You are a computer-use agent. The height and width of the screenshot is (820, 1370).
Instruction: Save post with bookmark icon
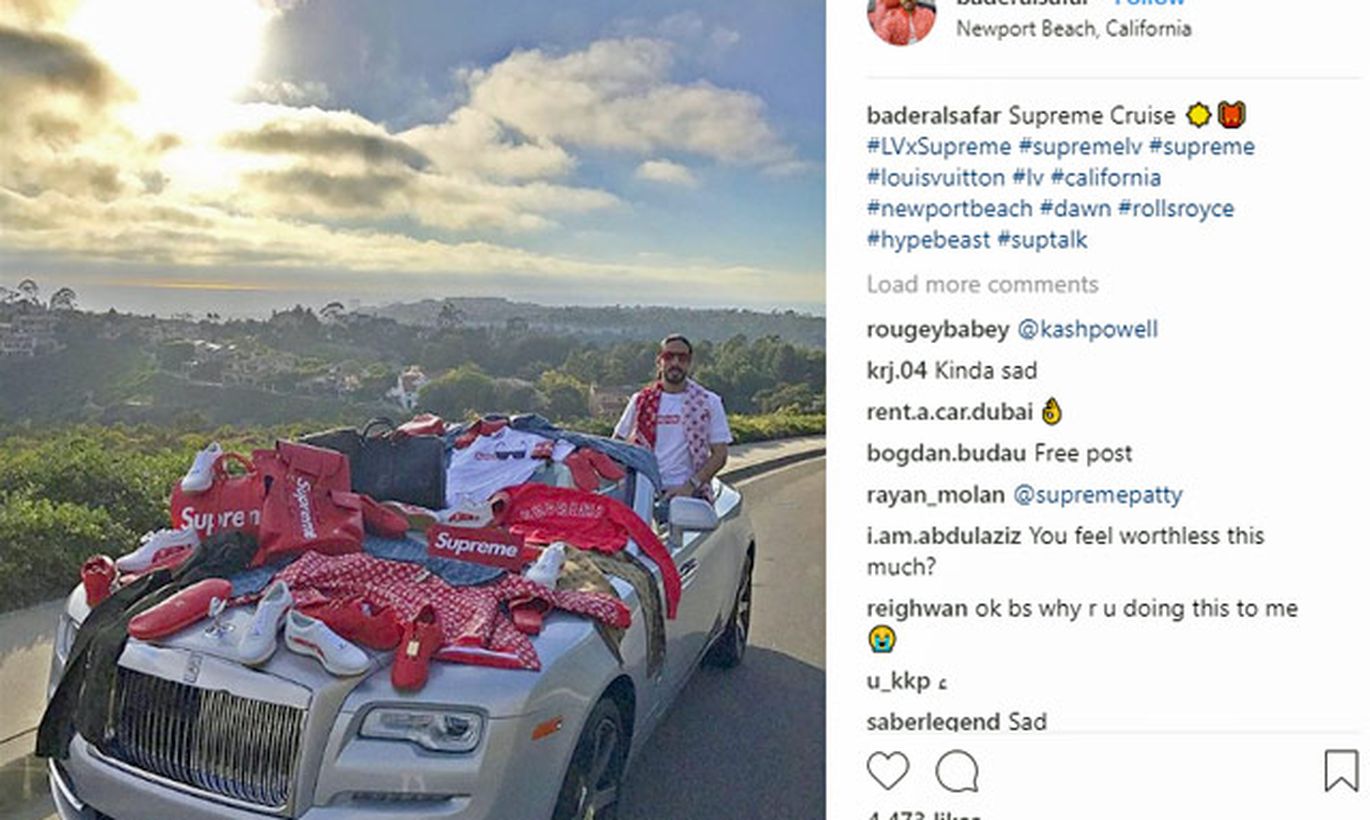point(1341,771)
